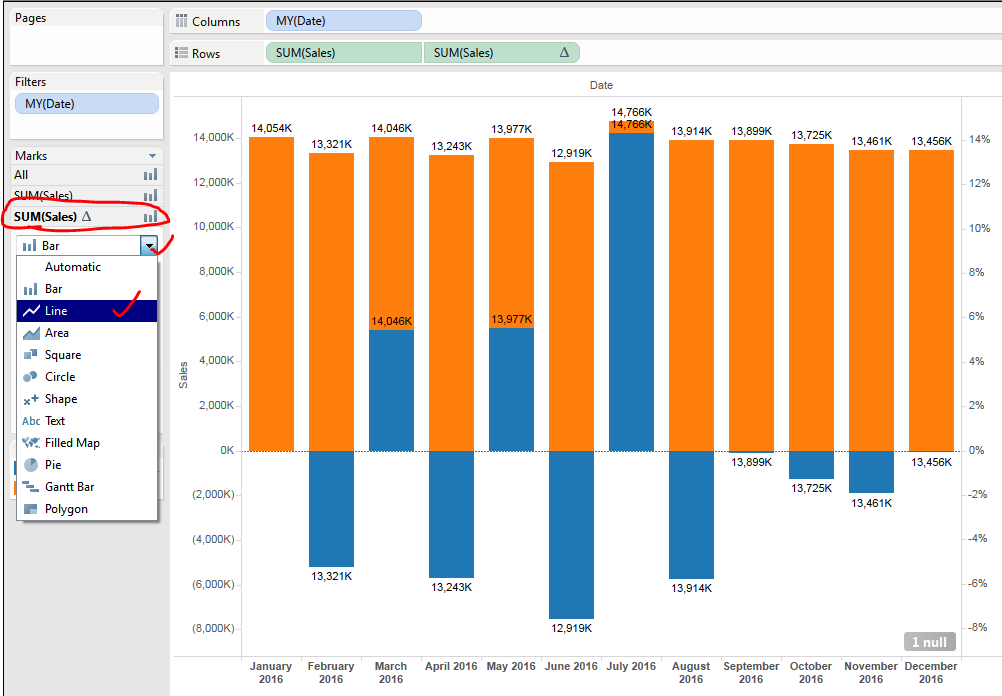Select SUM(Sales) delta marks card row
The width and height of the screenshot is (1002, 696).
coord(86,217)
